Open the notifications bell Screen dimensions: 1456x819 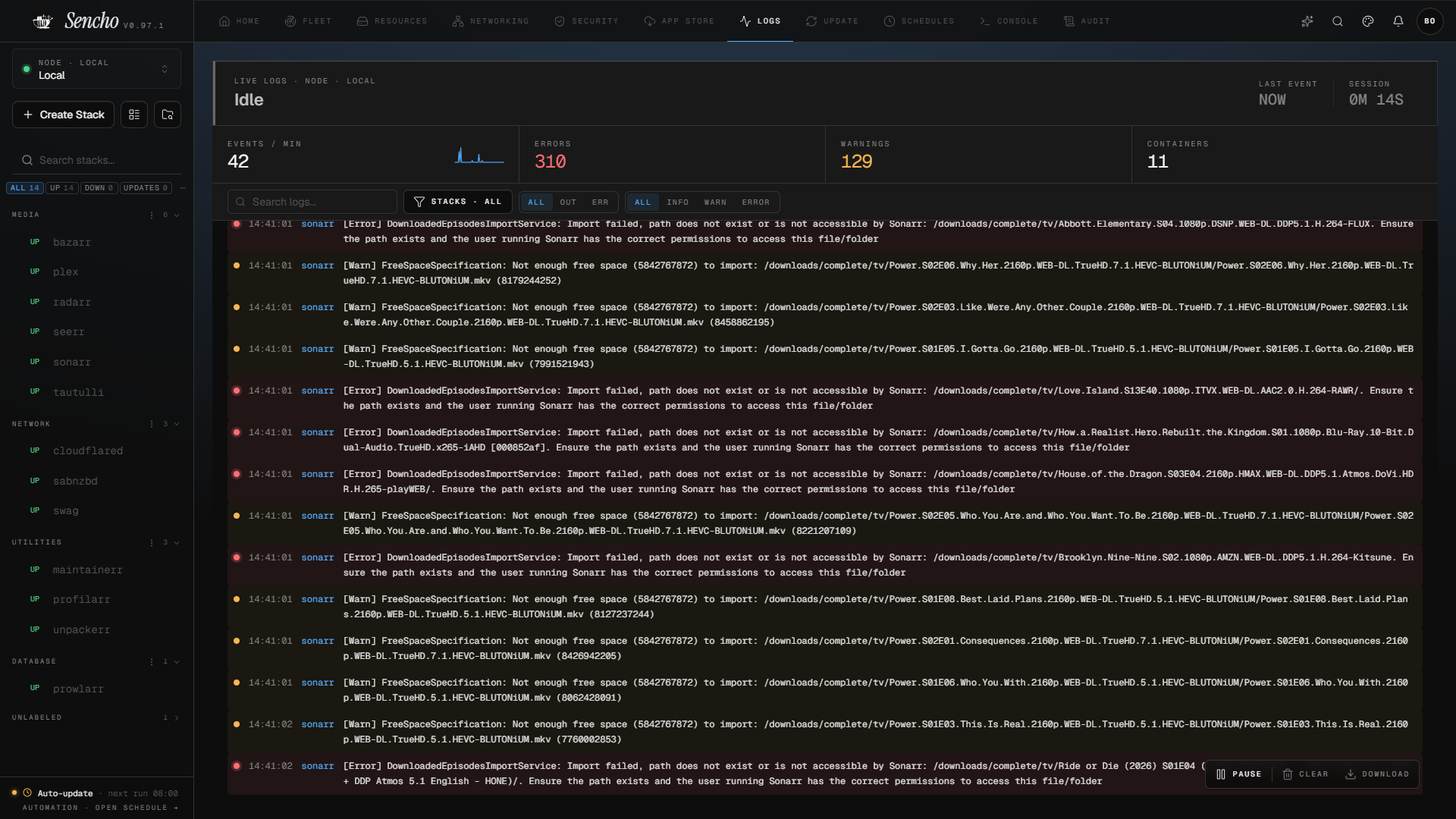1398,21
